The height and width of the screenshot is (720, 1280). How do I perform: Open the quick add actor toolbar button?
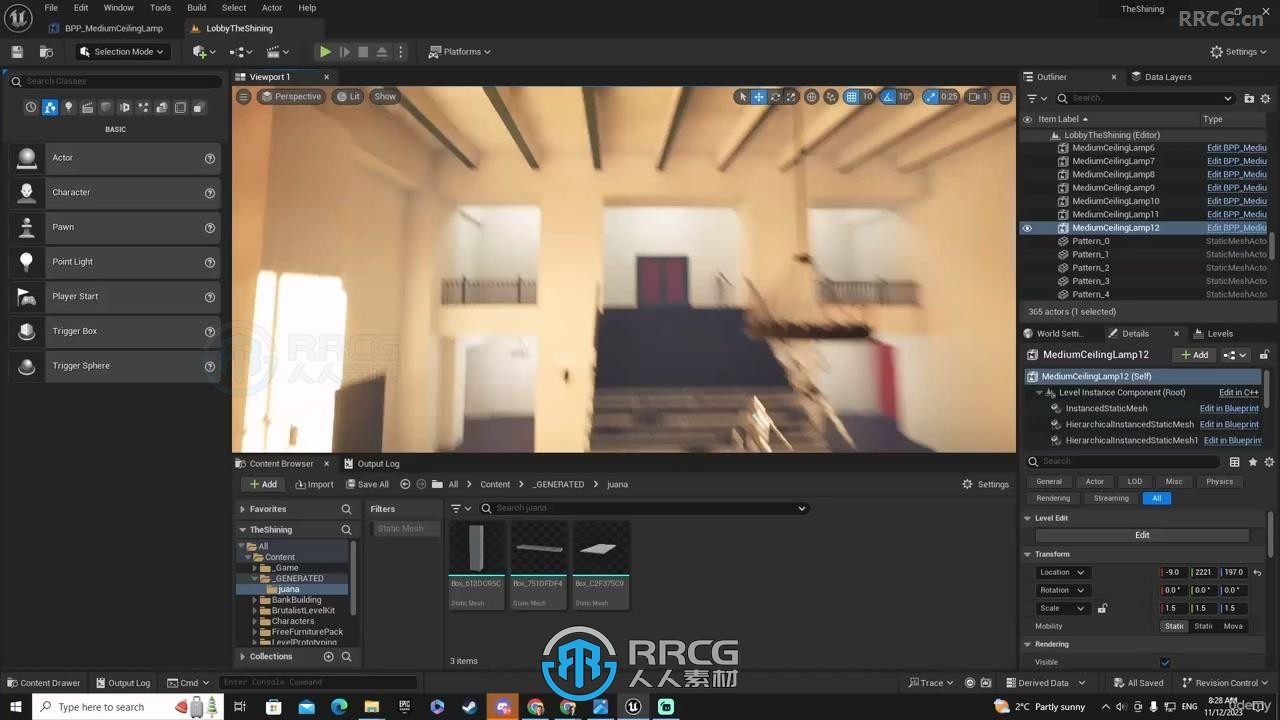pos(203,52)
